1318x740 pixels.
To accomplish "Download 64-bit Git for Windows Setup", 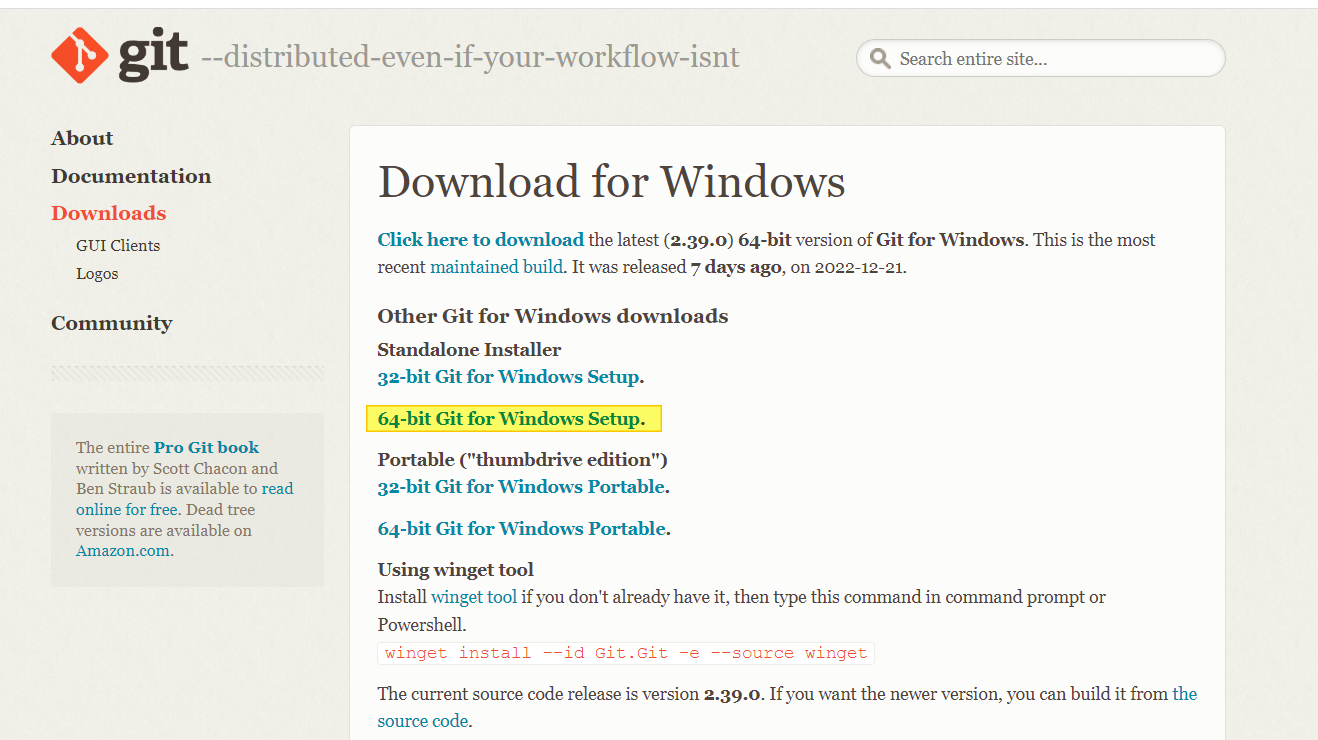I will [x=509, y=419].
